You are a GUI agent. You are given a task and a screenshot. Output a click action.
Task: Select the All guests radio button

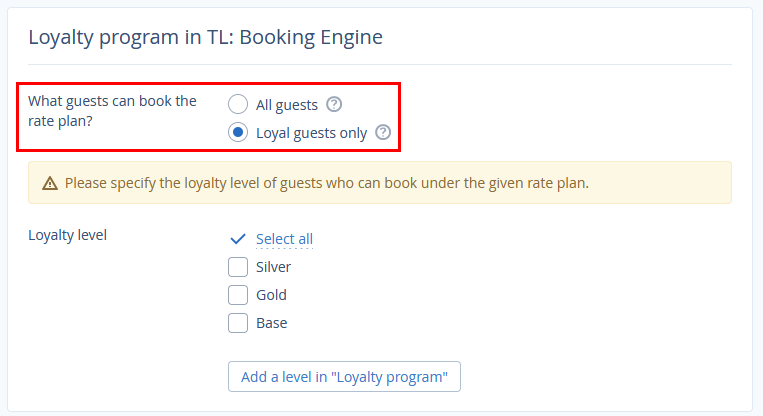(x=238, y=104)
